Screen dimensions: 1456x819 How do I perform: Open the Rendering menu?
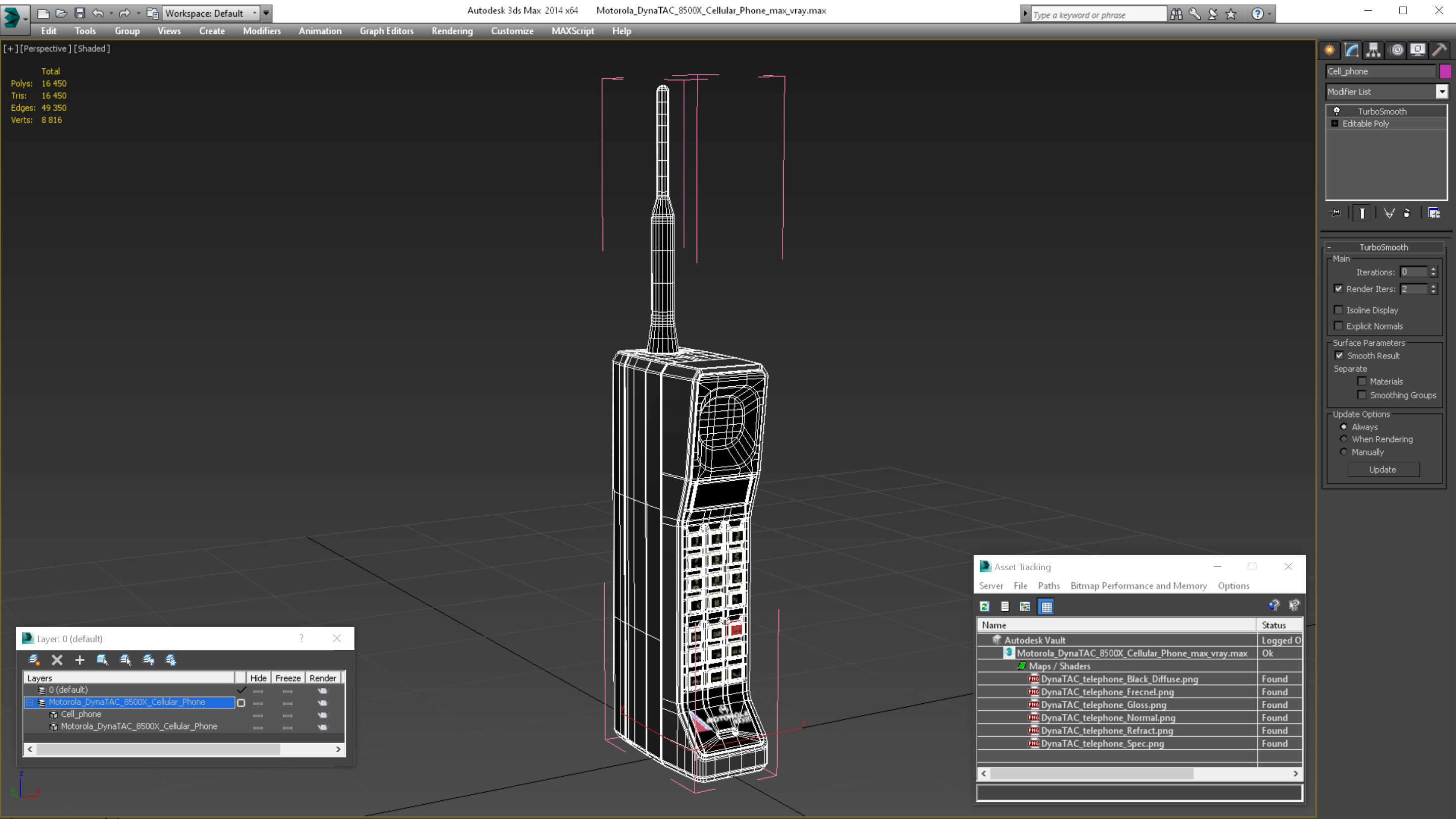coord(452,31)
